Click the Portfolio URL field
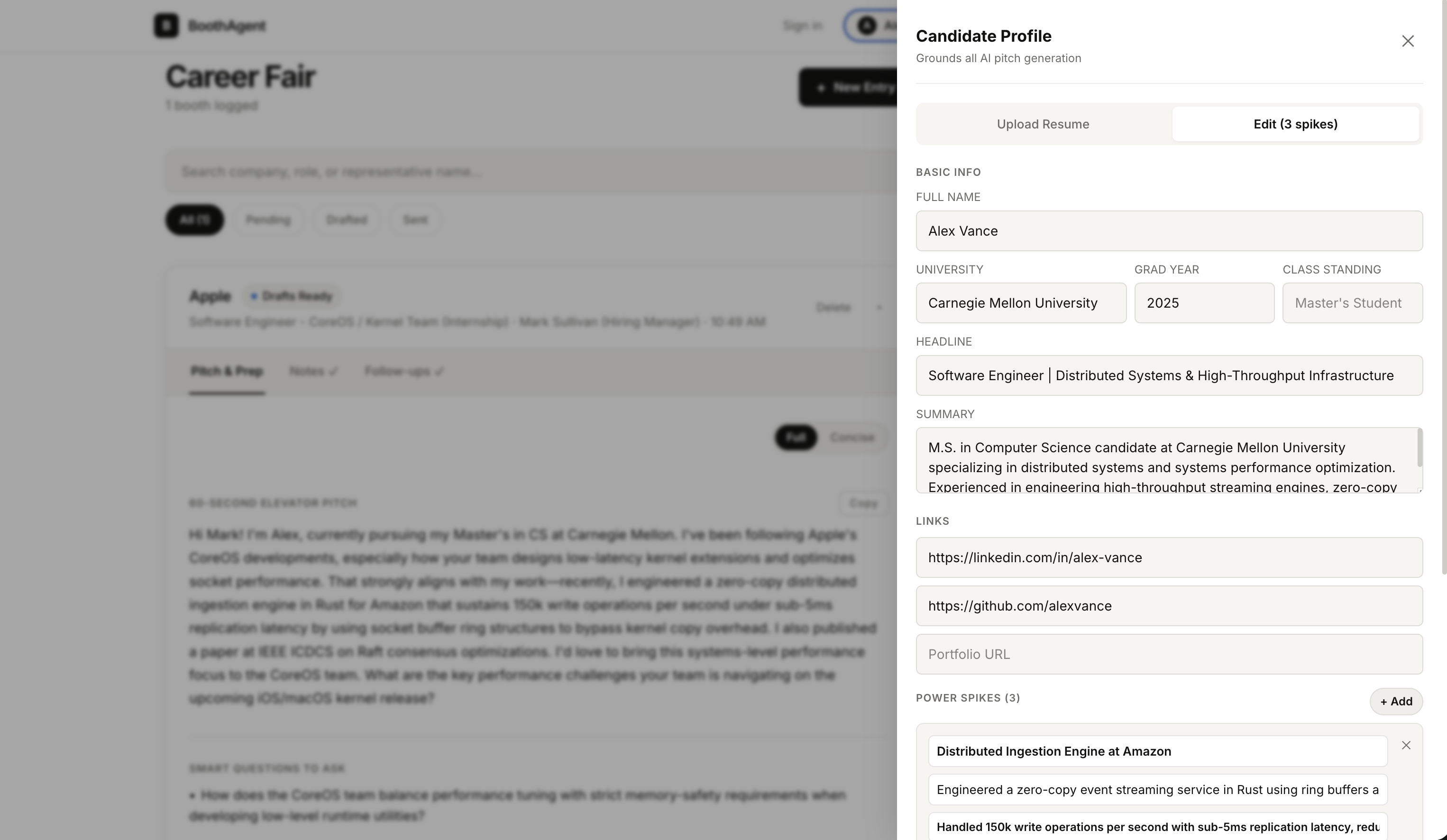Image resolution: width=1447 pixels, height=840 pixels. coord(1169,654)
